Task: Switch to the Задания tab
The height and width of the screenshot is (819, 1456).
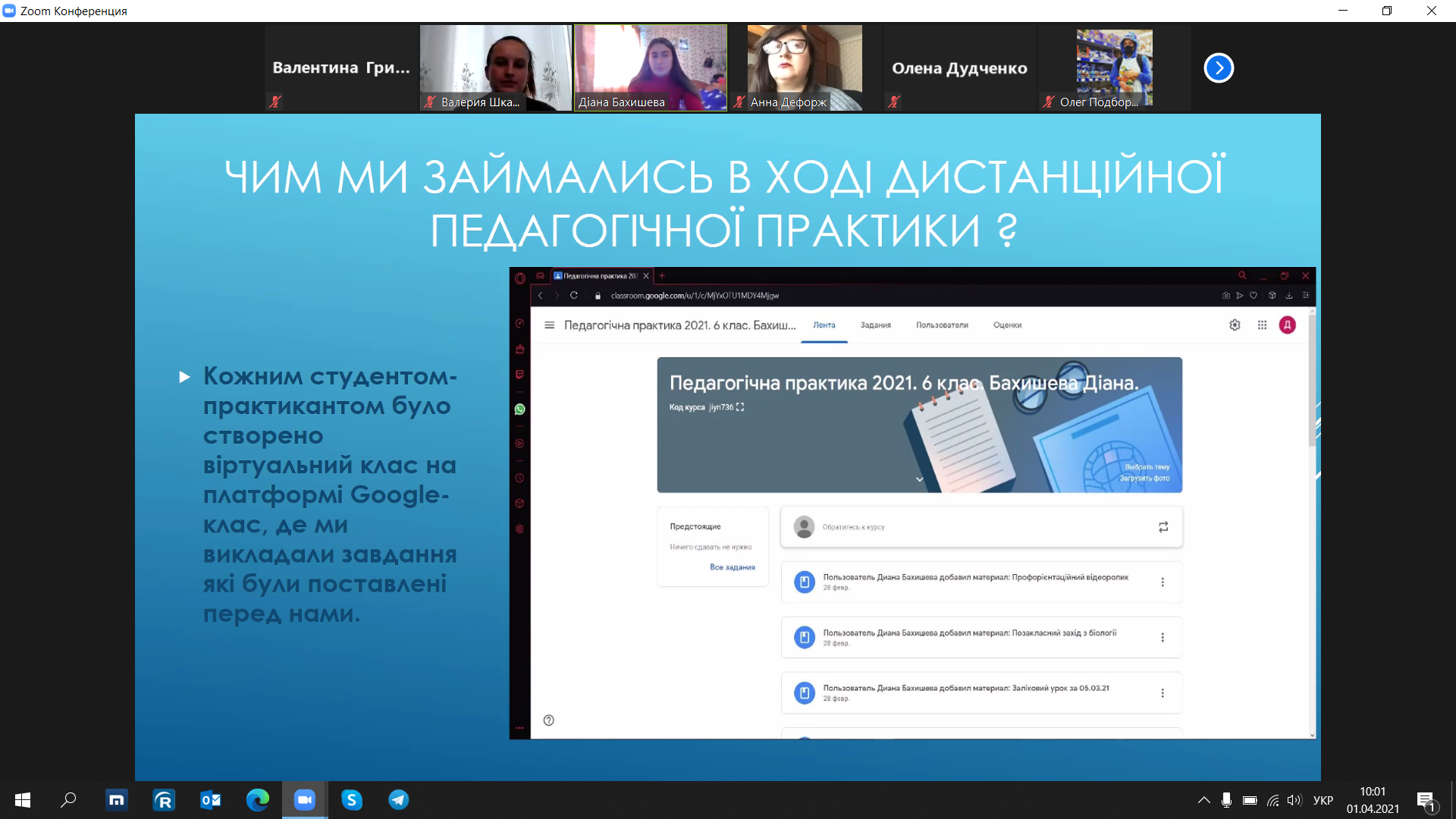Action: (875, 325)
